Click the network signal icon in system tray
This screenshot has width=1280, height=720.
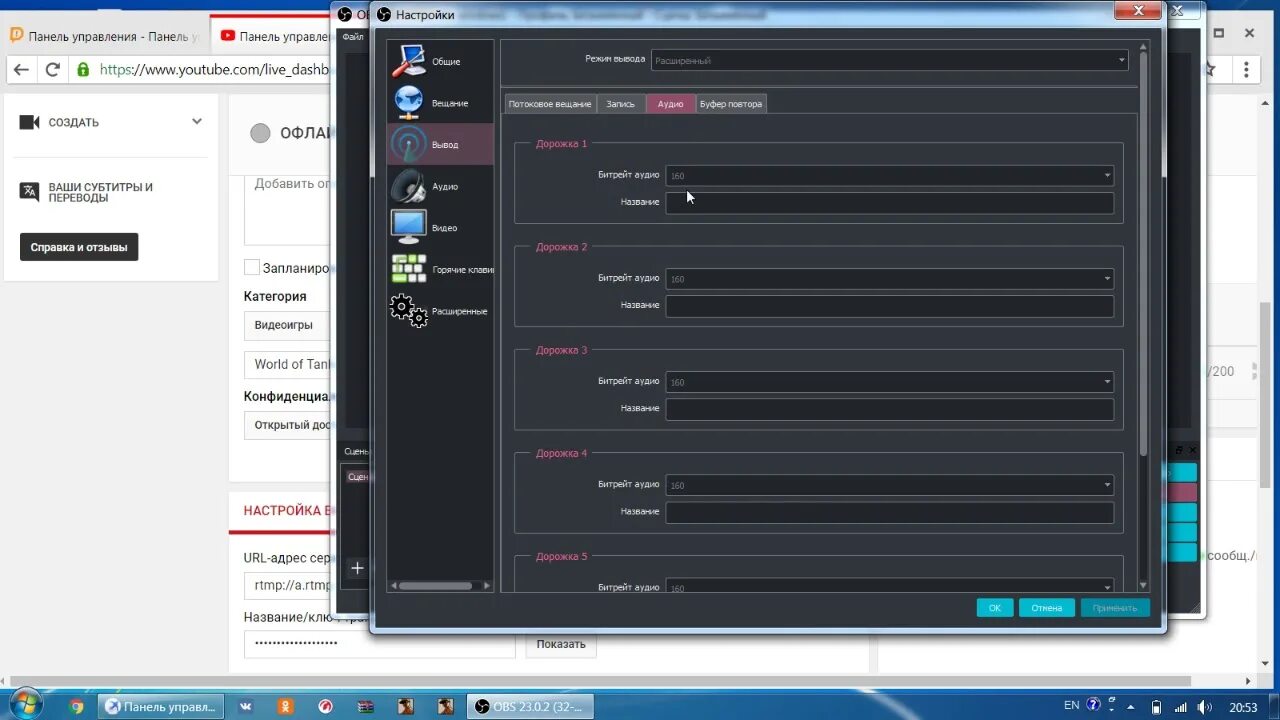tap(1179, 706)
